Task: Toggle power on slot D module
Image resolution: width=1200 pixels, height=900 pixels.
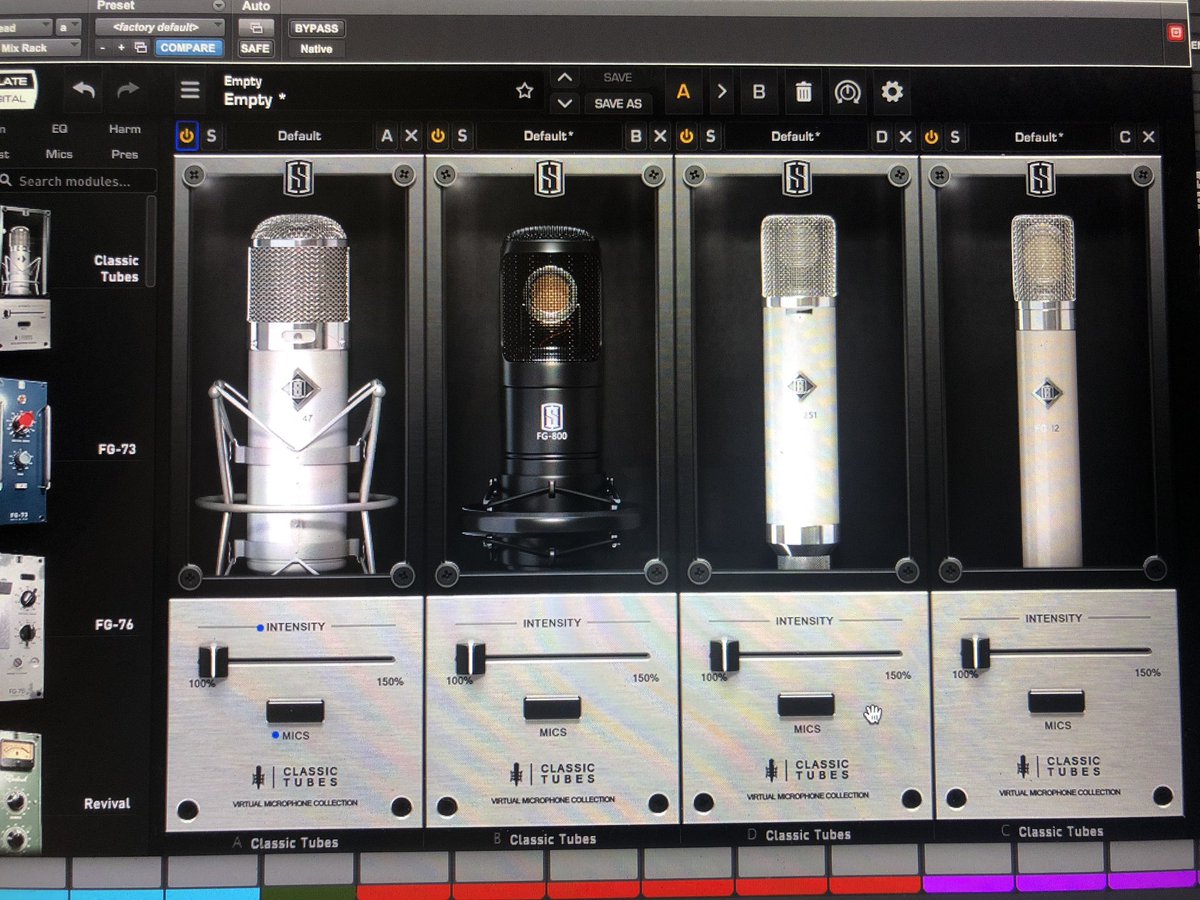Action: point(686,135)
